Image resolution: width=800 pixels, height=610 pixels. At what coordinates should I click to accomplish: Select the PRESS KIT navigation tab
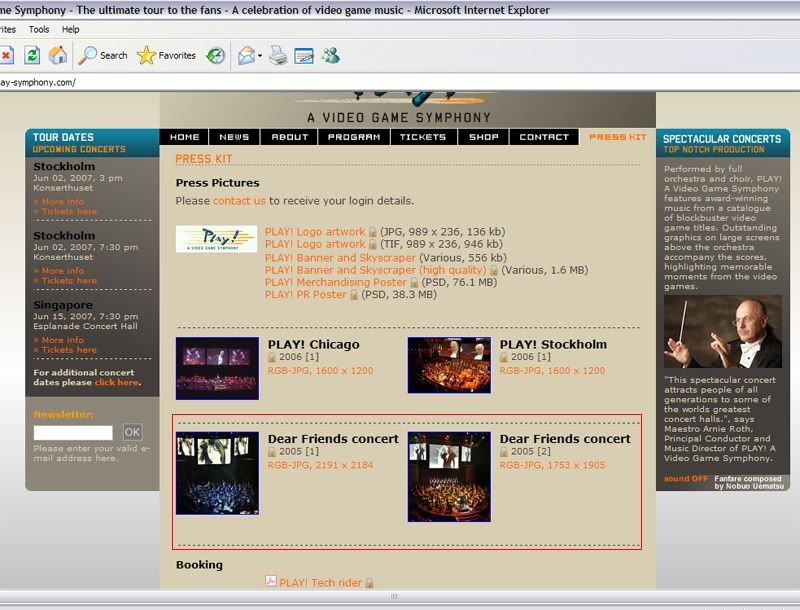pos(617,137)
